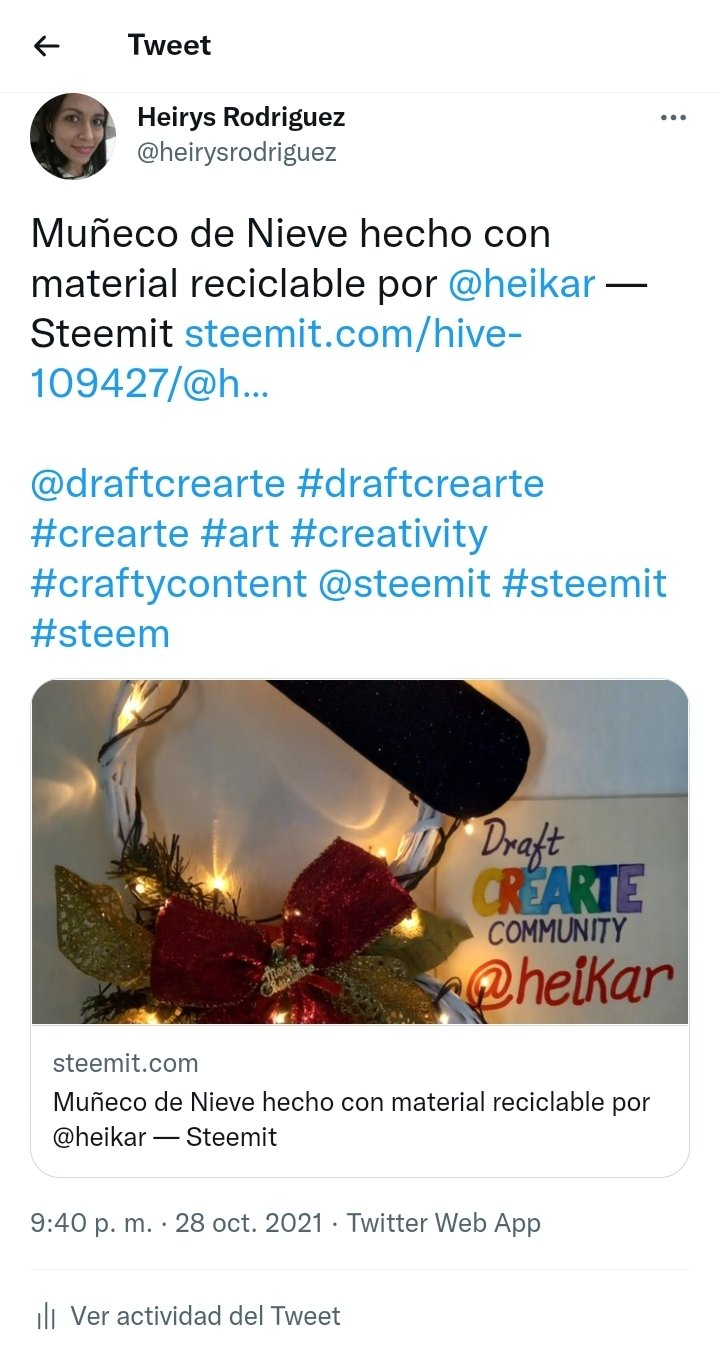Viewport: 719px width, 1361px height.
Task: Open the @steemit mention
Action: coord(404,584)
